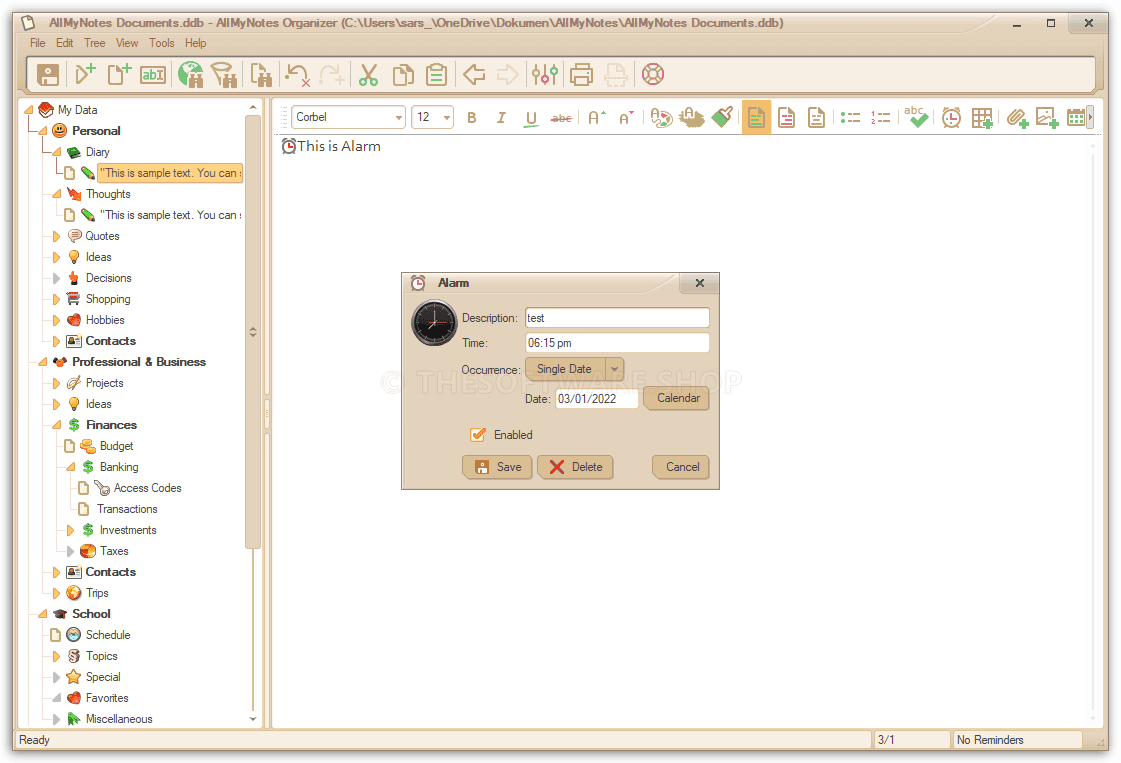Open the Corbel font name dropdown
The image size is (1121, 763).
[398, 117]
